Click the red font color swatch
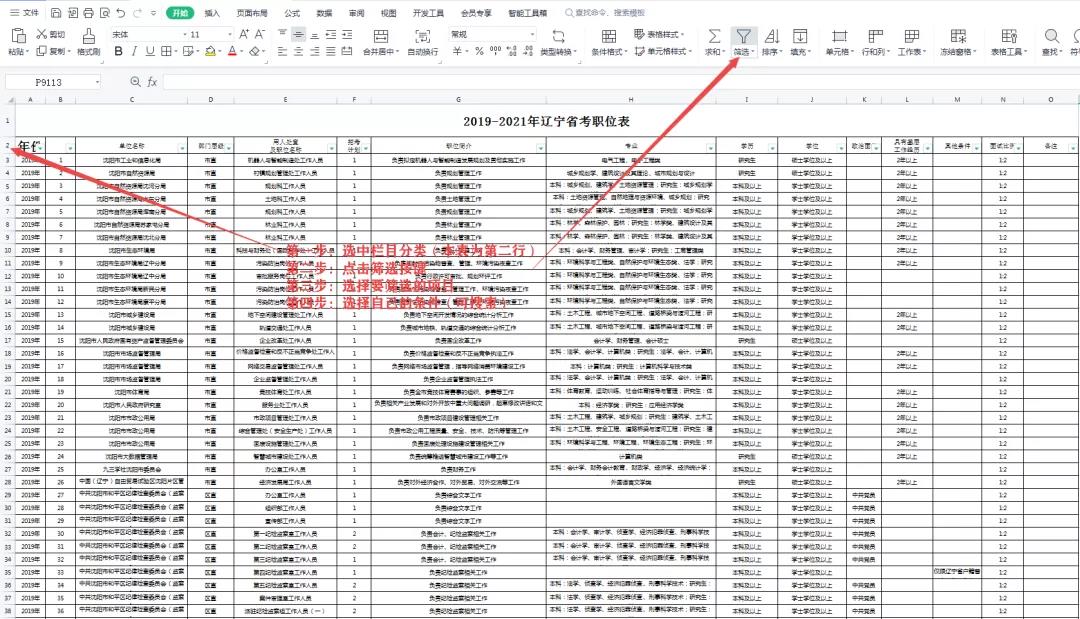1080x619 pixels. 232,51
